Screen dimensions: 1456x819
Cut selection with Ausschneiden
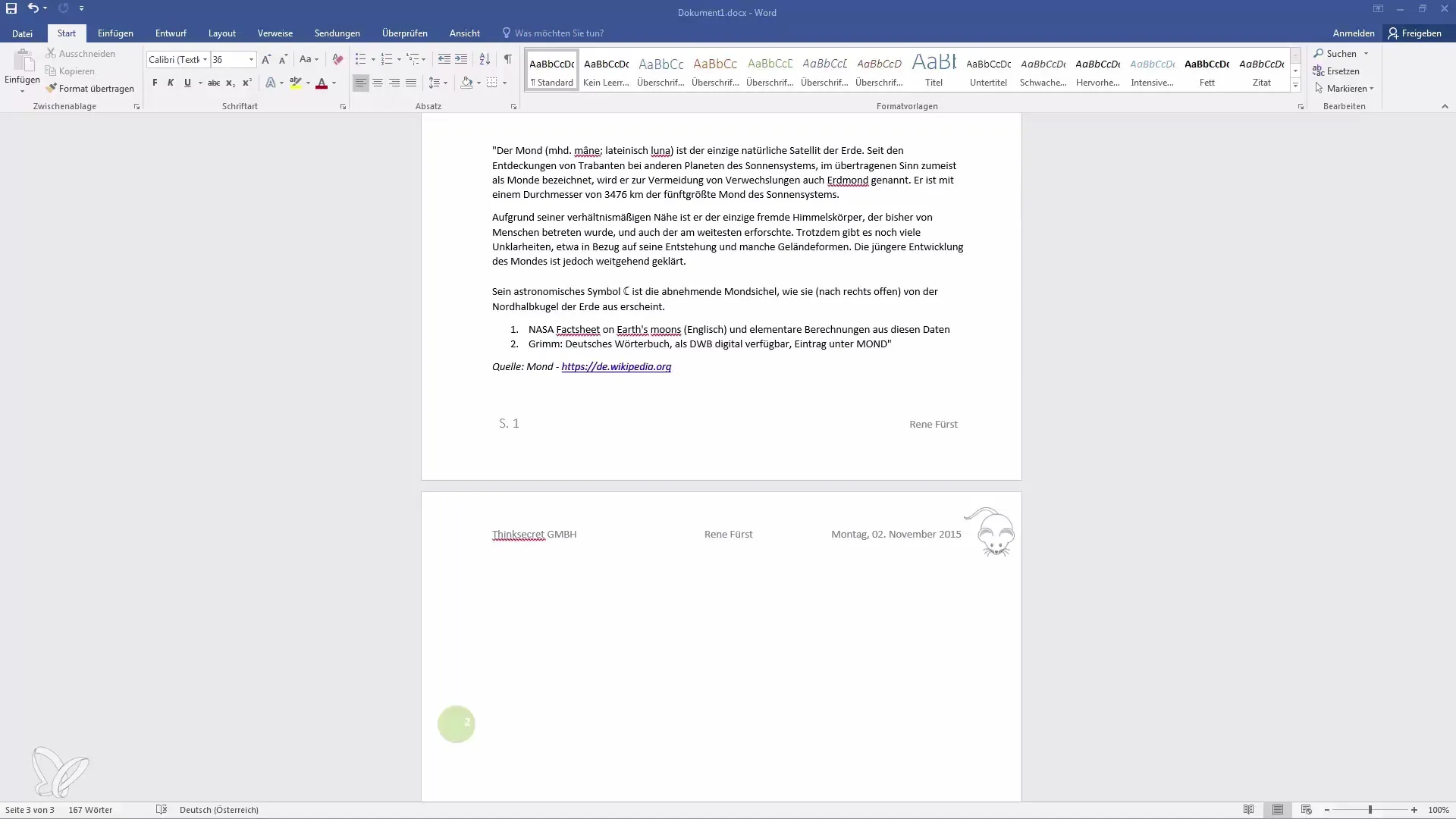tap(80, 54)
